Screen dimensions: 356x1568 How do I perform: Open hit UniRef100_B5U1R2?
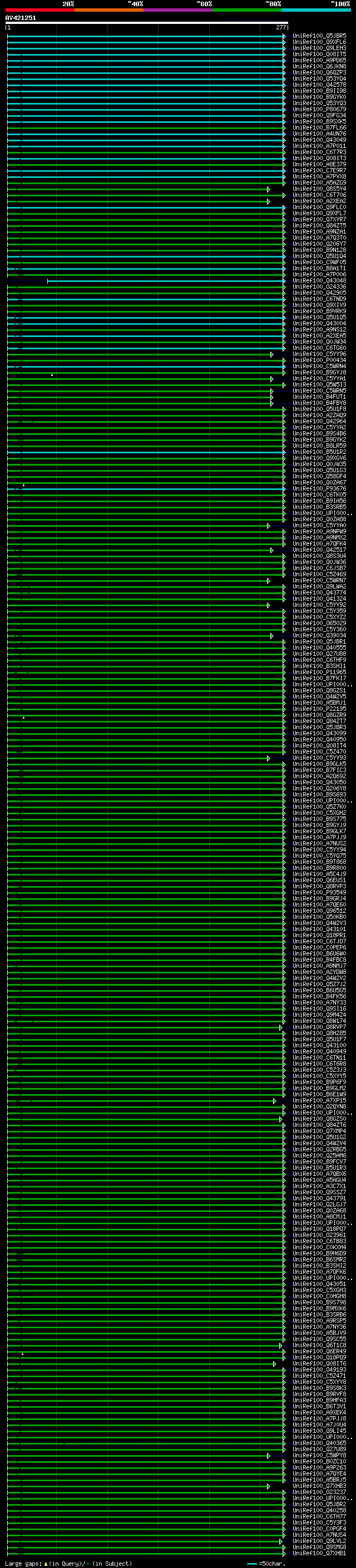pos(319,452)
